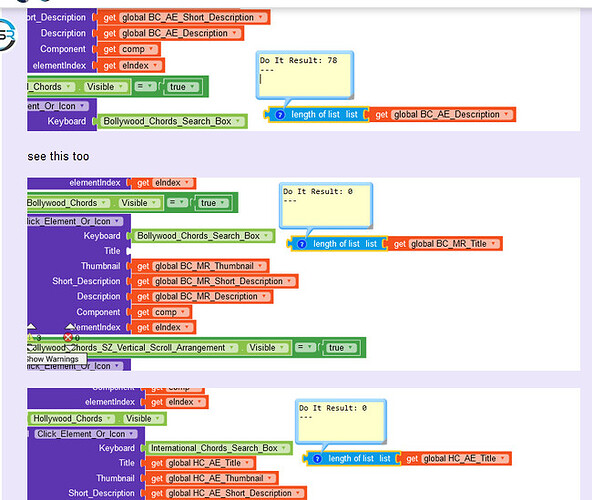Click the 'get global HC_AE_Thumbnail' block
The image size is (592, 500).
coord(211,478)
